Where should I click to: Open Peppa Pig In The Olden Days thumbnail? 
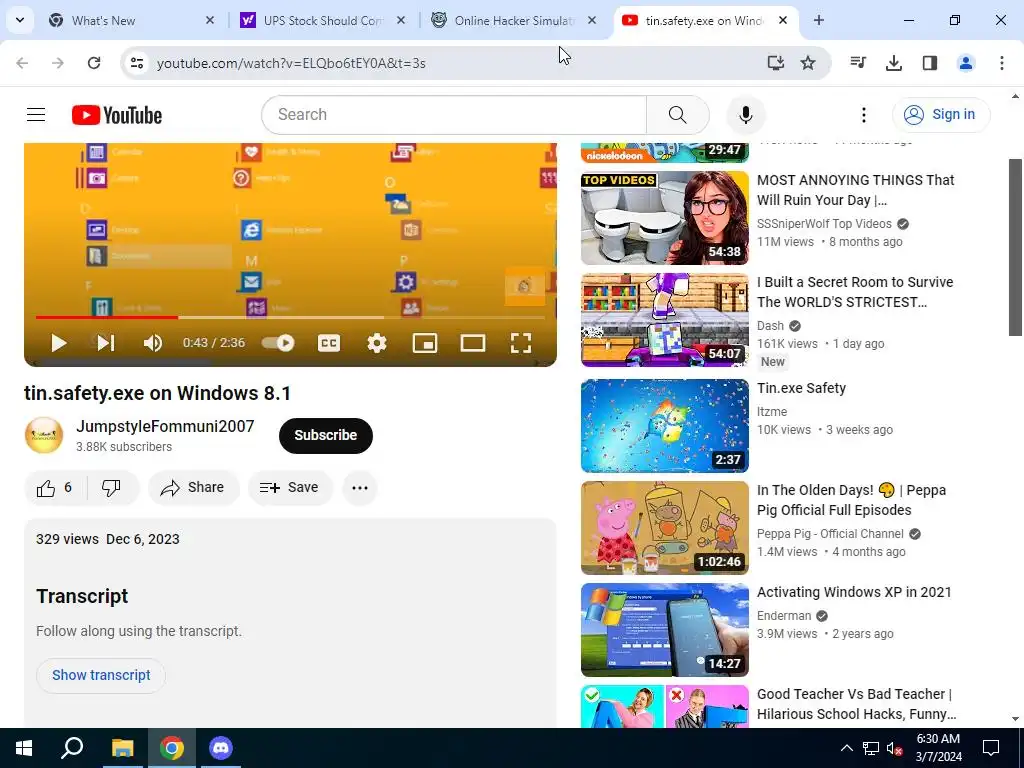pos(665,528)
